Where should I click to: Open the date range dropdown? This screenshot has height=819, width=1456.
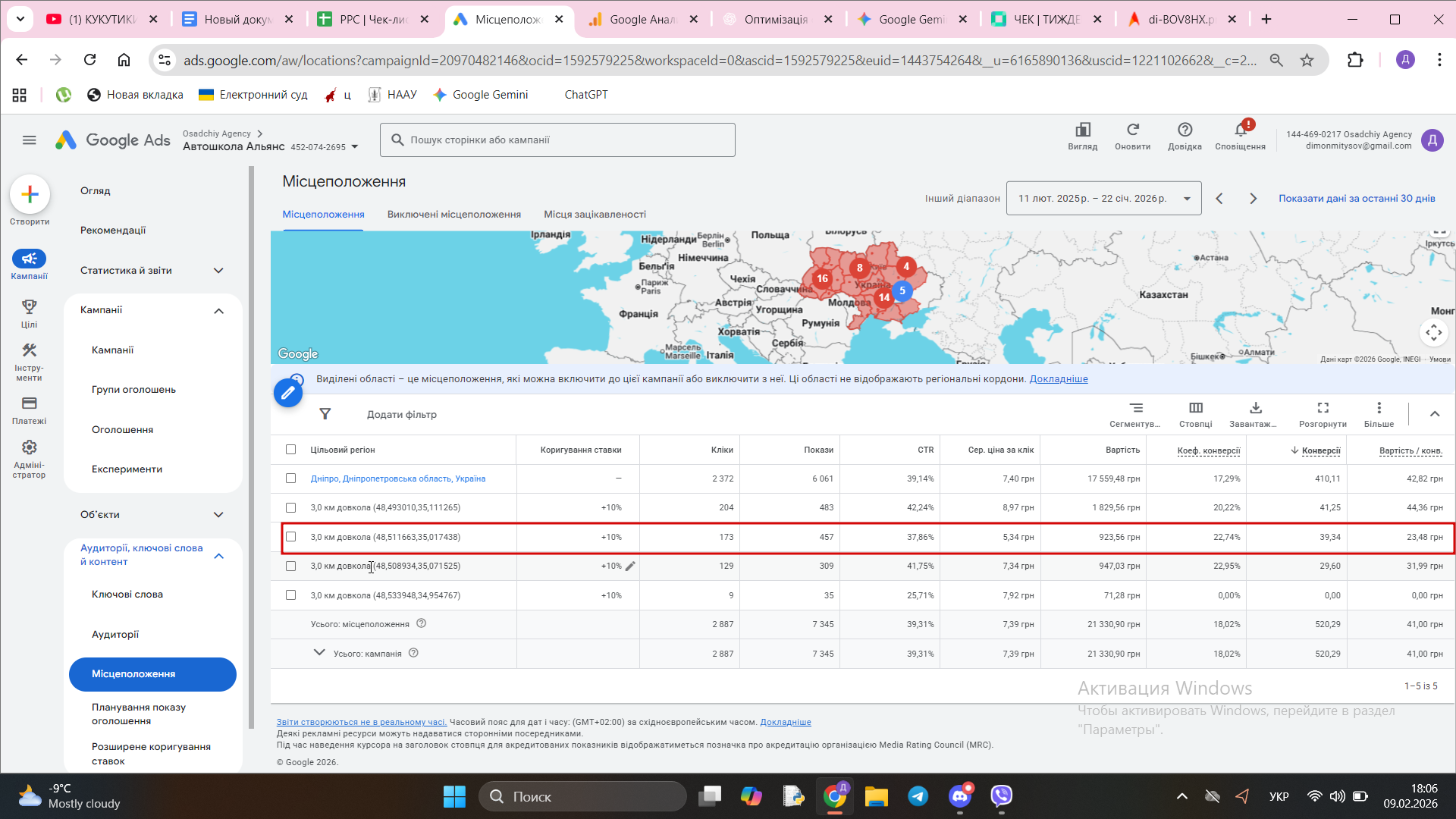point(1103,199)
